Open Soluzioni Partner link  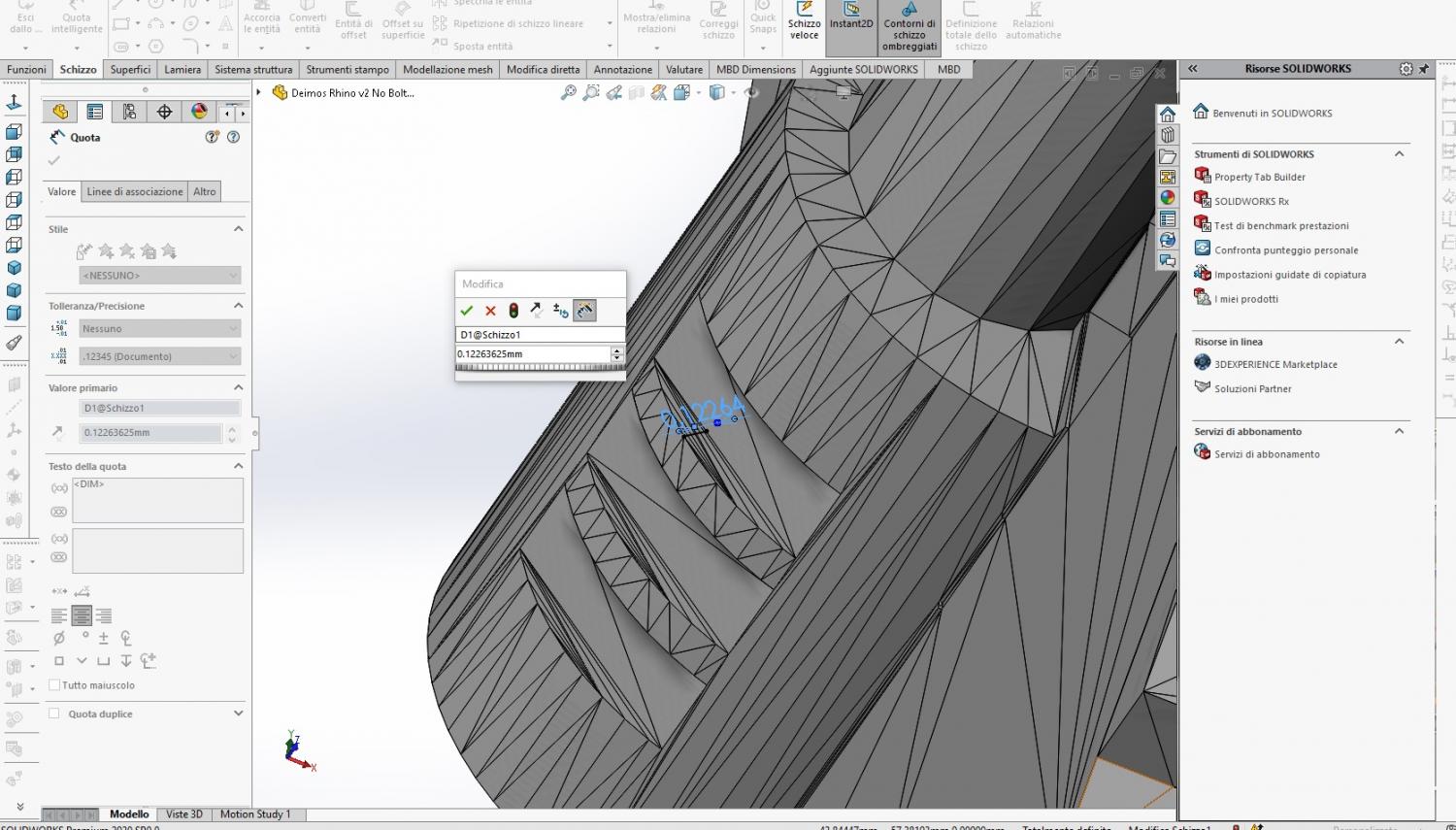click(x=1252, y=389)
